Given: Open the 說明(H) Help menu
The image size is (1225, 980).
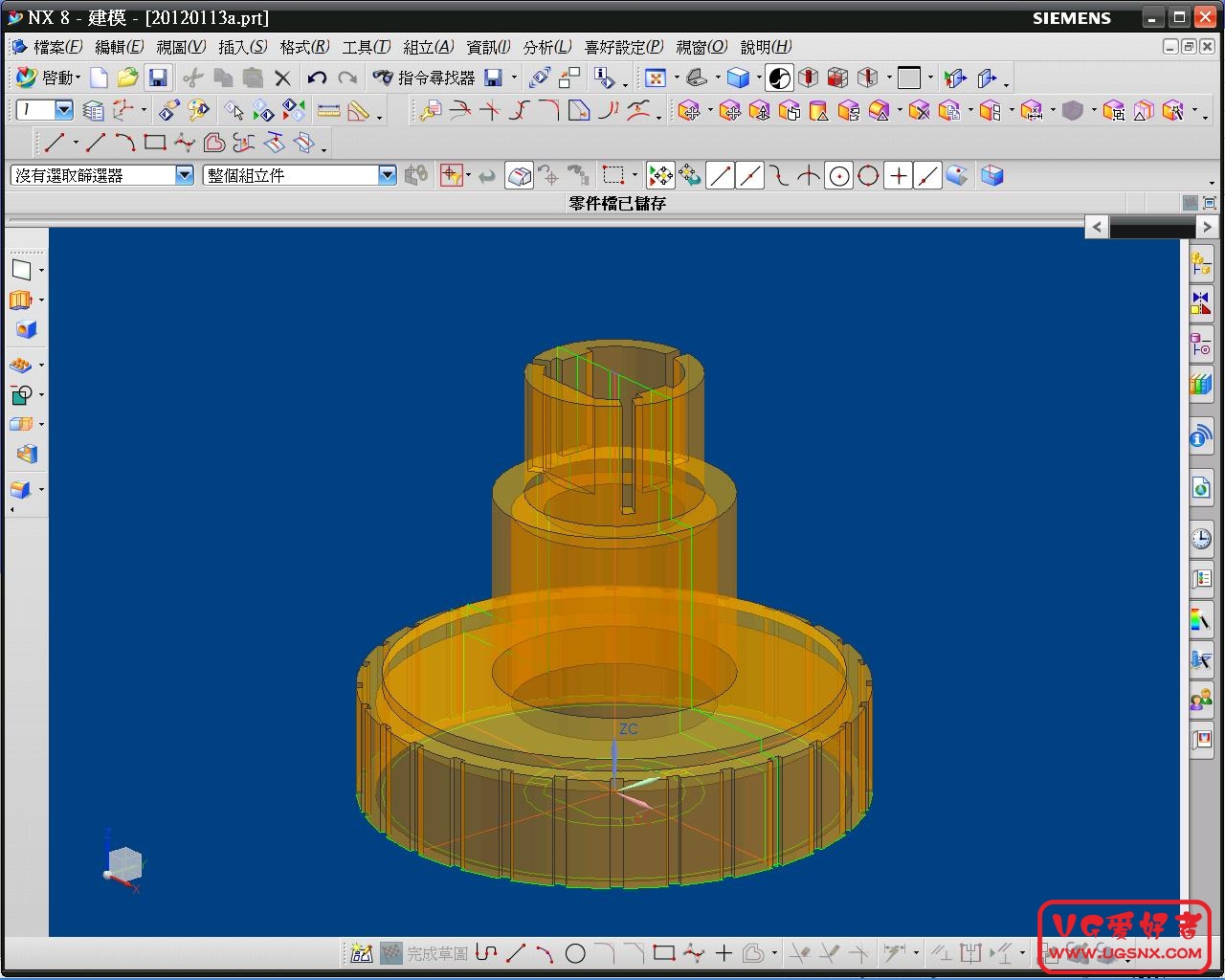Looking at the screenshot, I should pos(766,47).
